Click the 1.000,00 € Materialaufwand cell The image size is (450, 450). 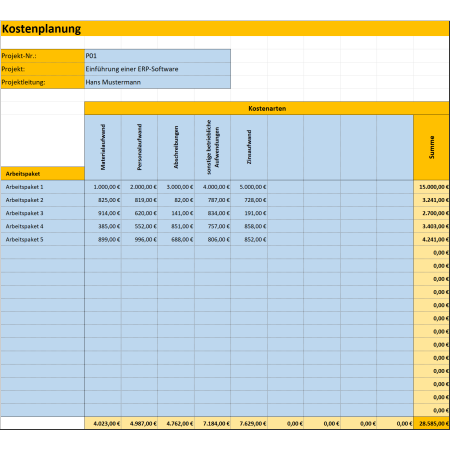click(103, 187)
